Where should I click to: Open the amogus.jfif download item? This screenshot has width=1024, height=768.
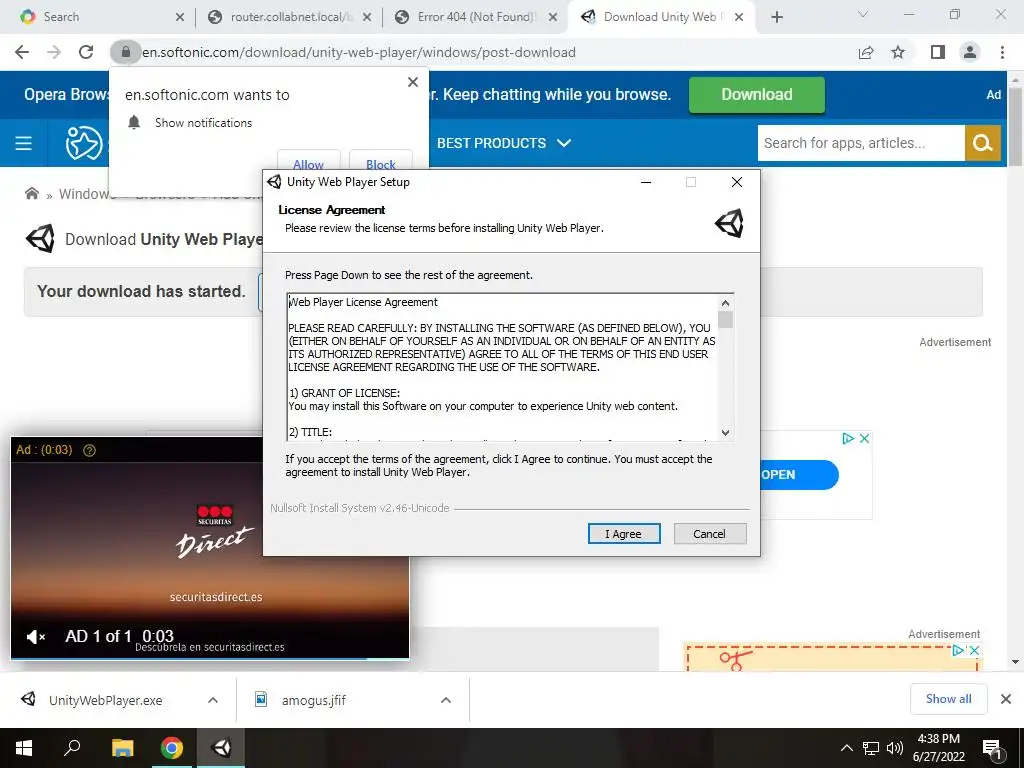[x=313, y=700]
